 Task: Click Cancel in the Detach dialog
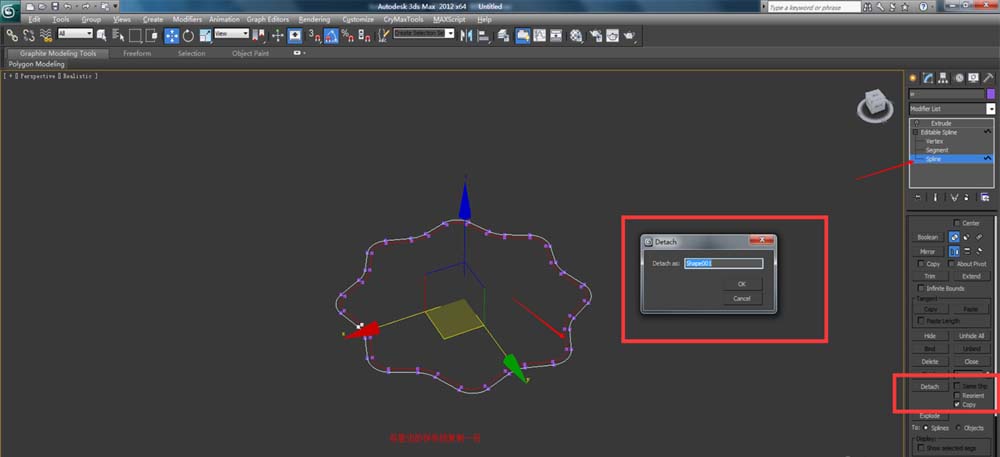742,298
